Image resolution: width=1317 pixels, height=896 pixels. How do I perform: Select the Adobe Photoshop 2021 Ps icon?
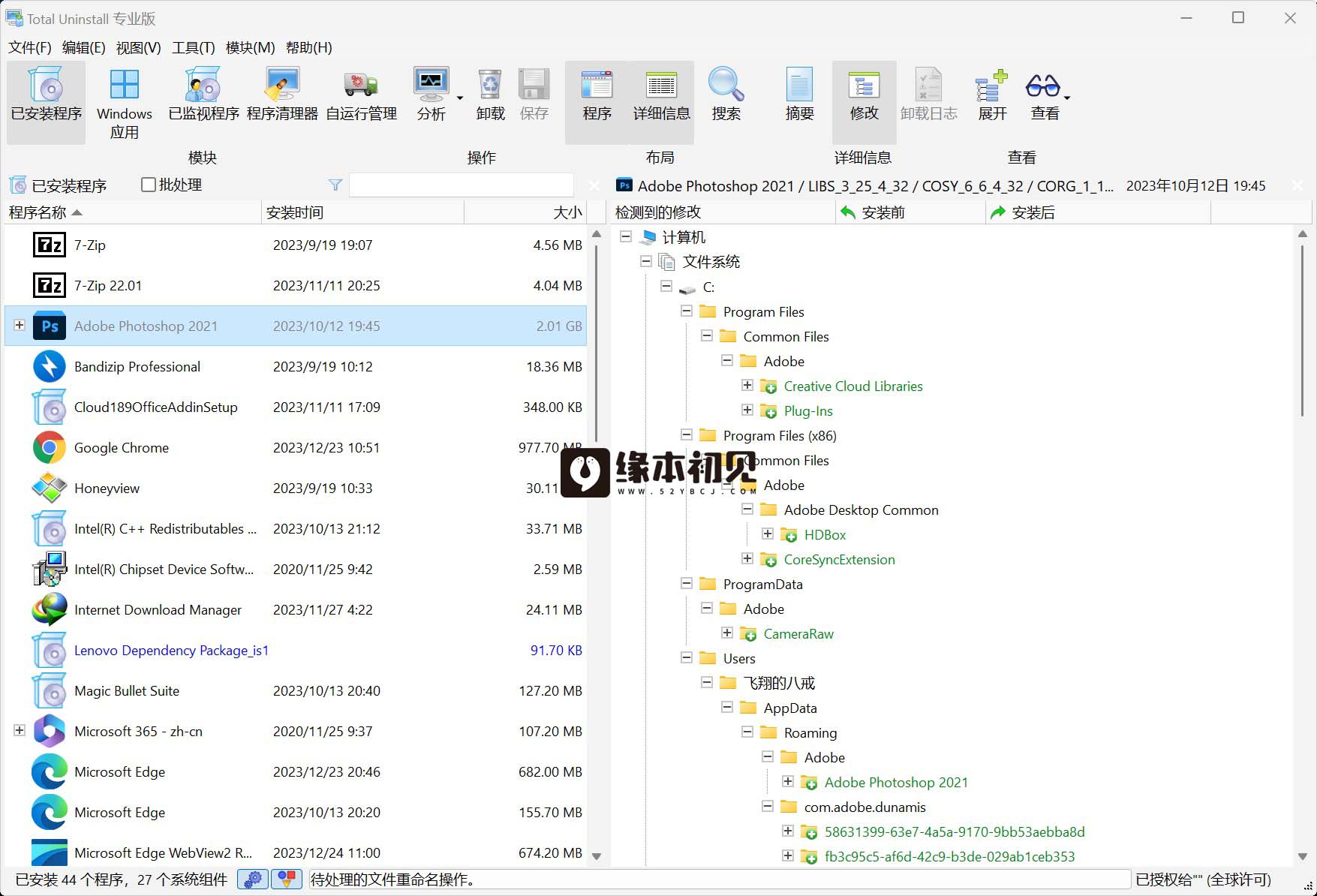(50, 326)
